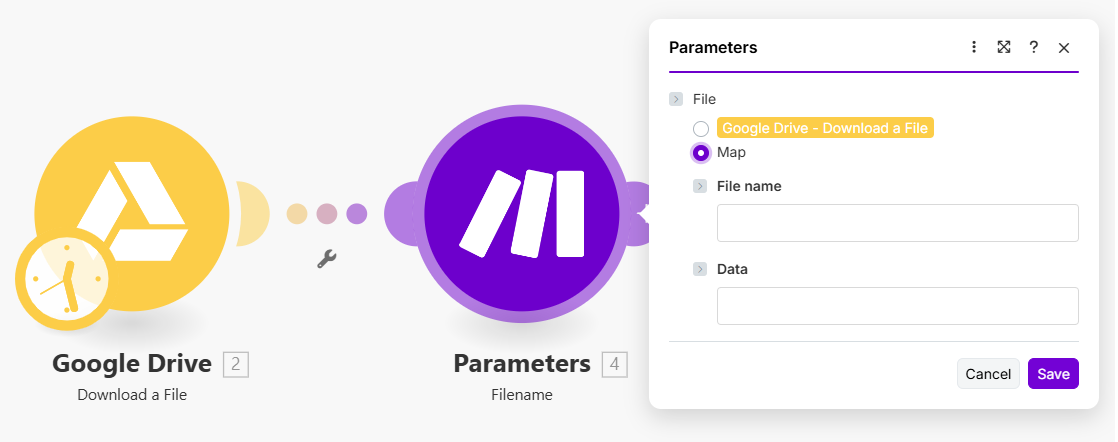Expand the Data field chevron
The width and height of the screenshot is (1118, 442).
(x=700, y=269)
